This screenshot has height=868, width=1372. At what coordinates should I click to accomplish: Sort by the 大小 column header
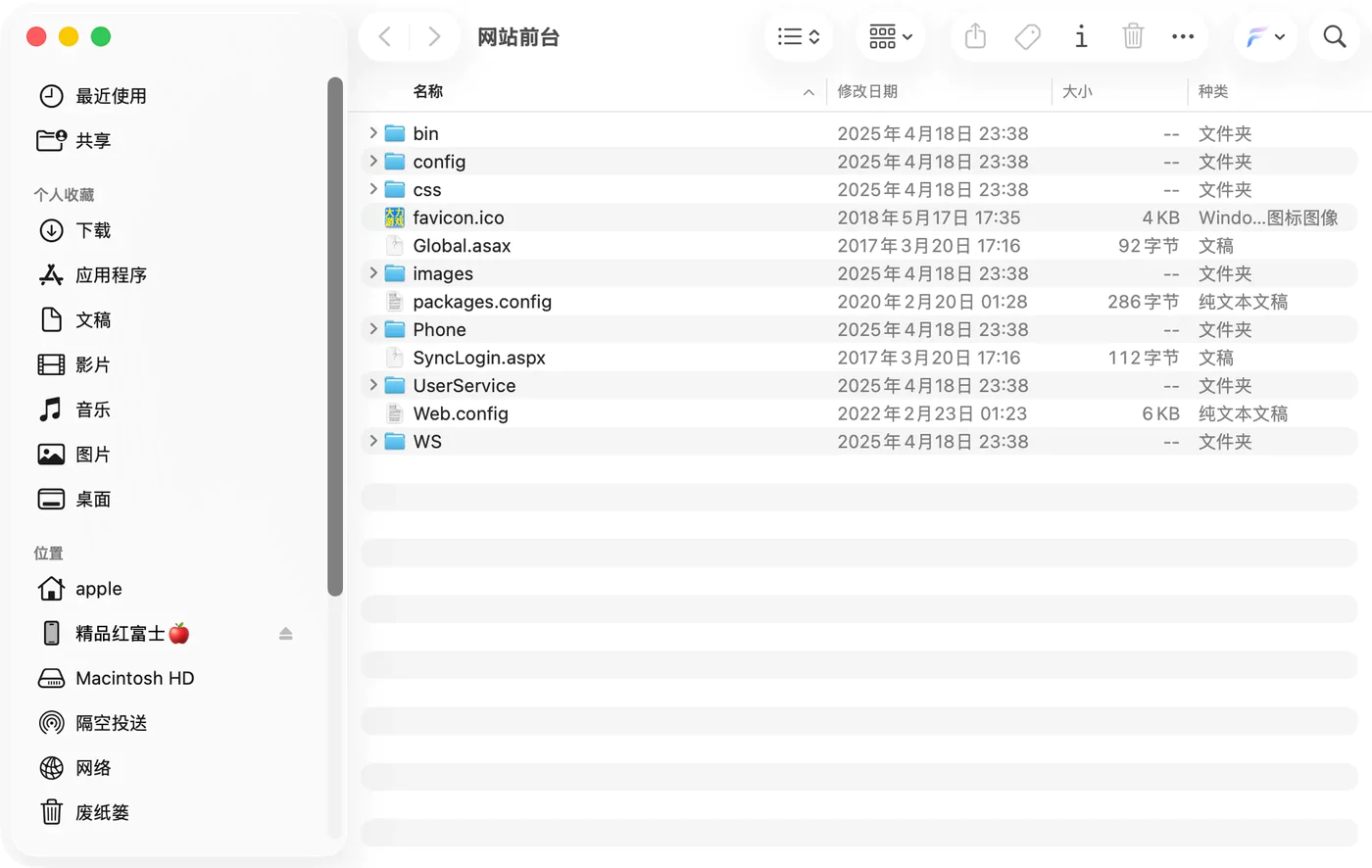click(1077, 91)
